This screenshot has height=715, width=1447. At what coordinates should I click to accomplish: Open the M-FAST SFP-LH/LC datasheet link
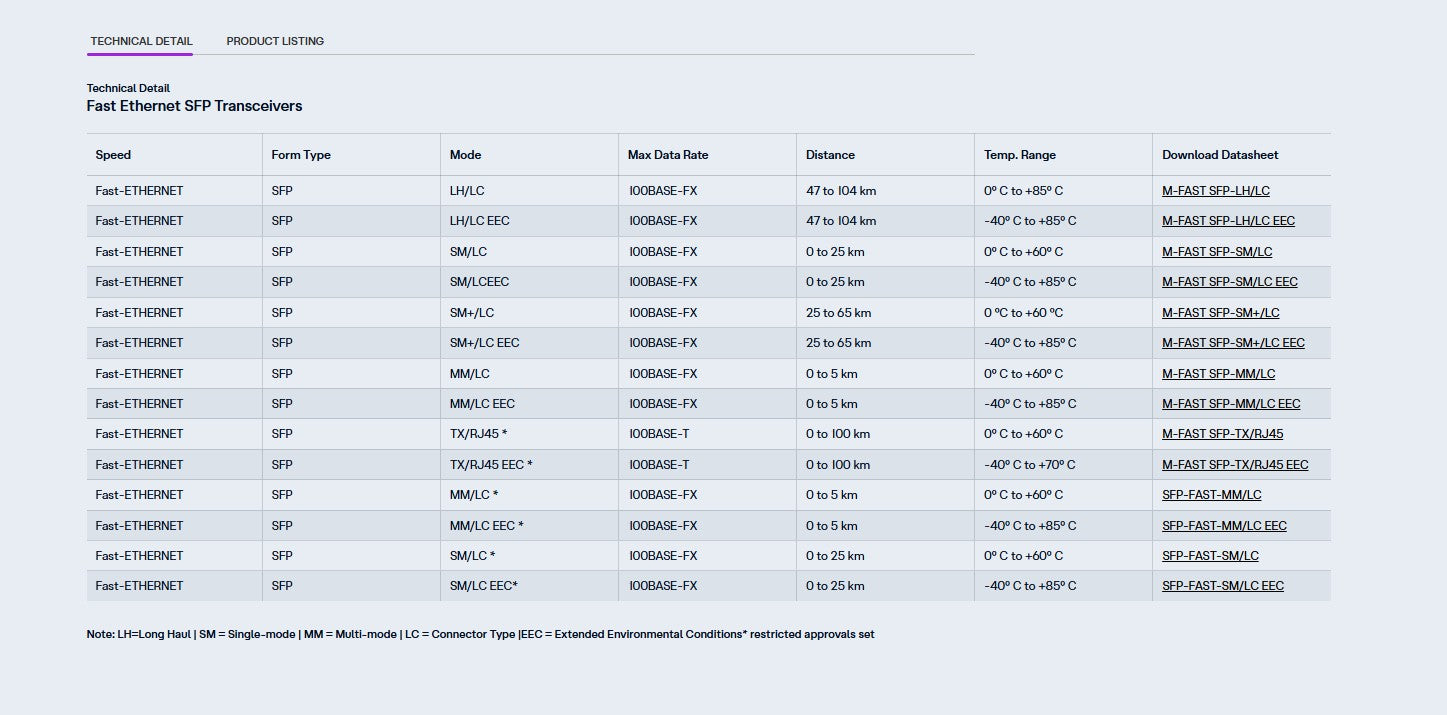coord(1215,191)
